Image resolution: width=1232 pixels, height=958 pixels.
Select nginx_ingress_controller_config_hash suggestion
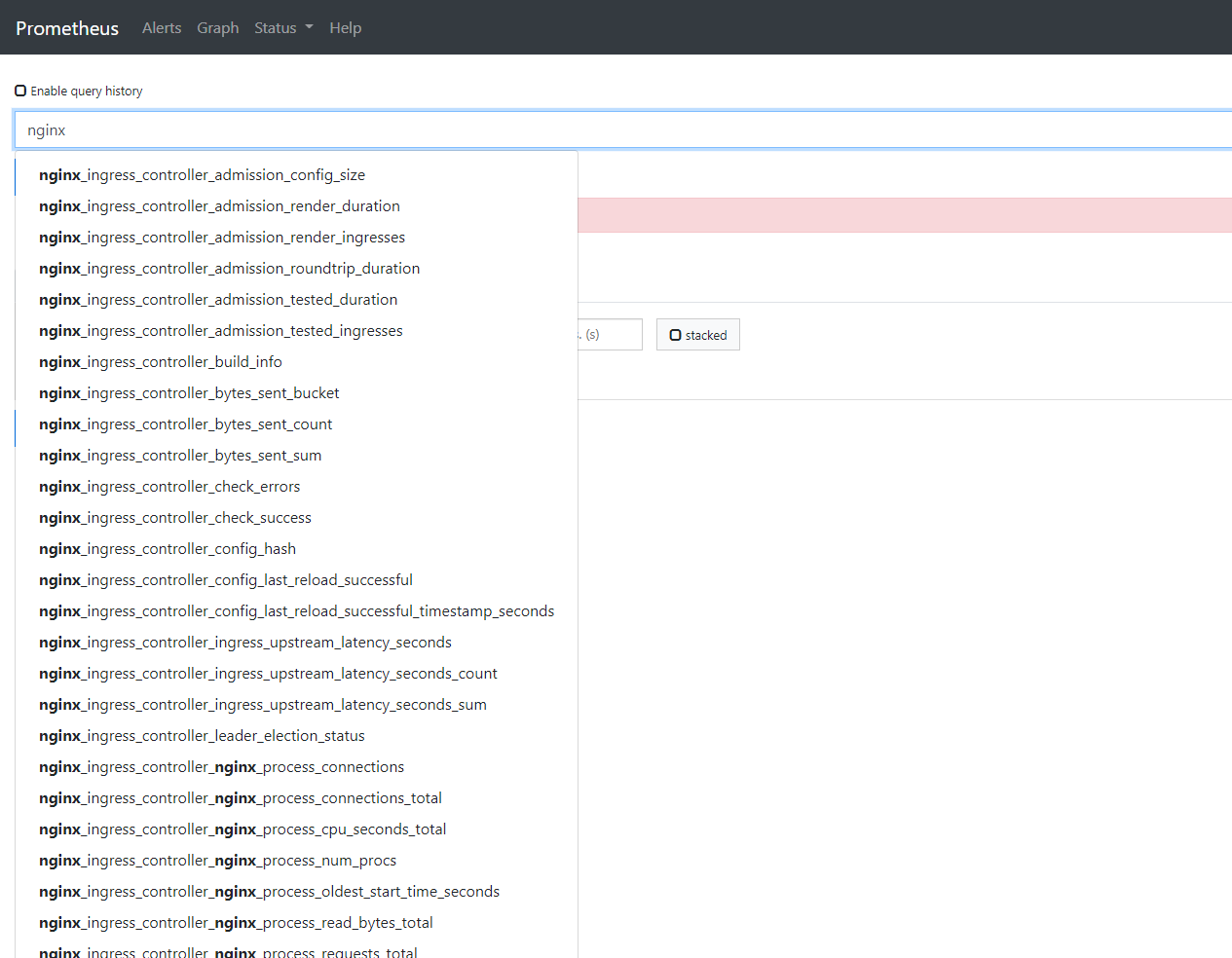point(297,549)
